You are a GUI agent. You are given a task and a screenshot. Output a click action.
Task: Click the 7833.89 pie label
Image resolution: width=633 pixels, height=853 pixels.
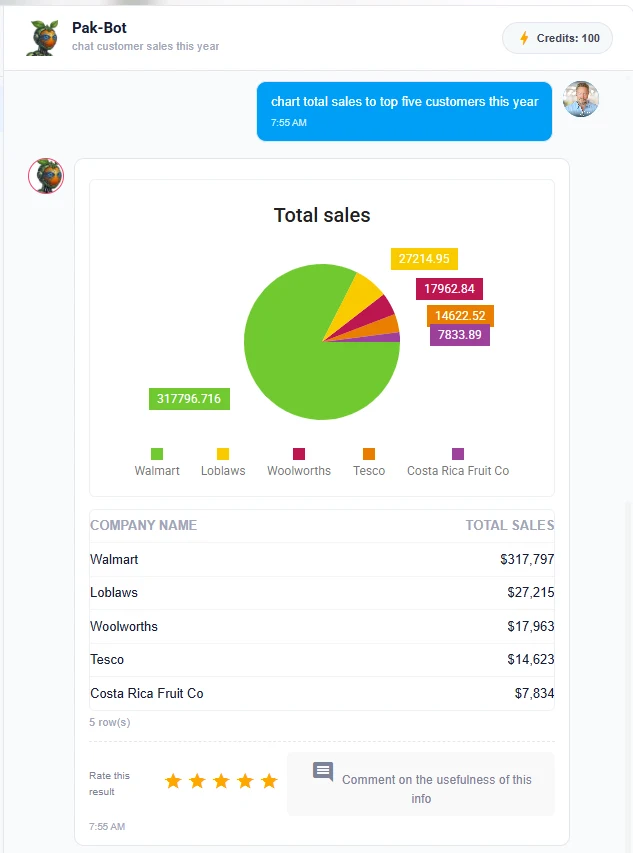460,335
